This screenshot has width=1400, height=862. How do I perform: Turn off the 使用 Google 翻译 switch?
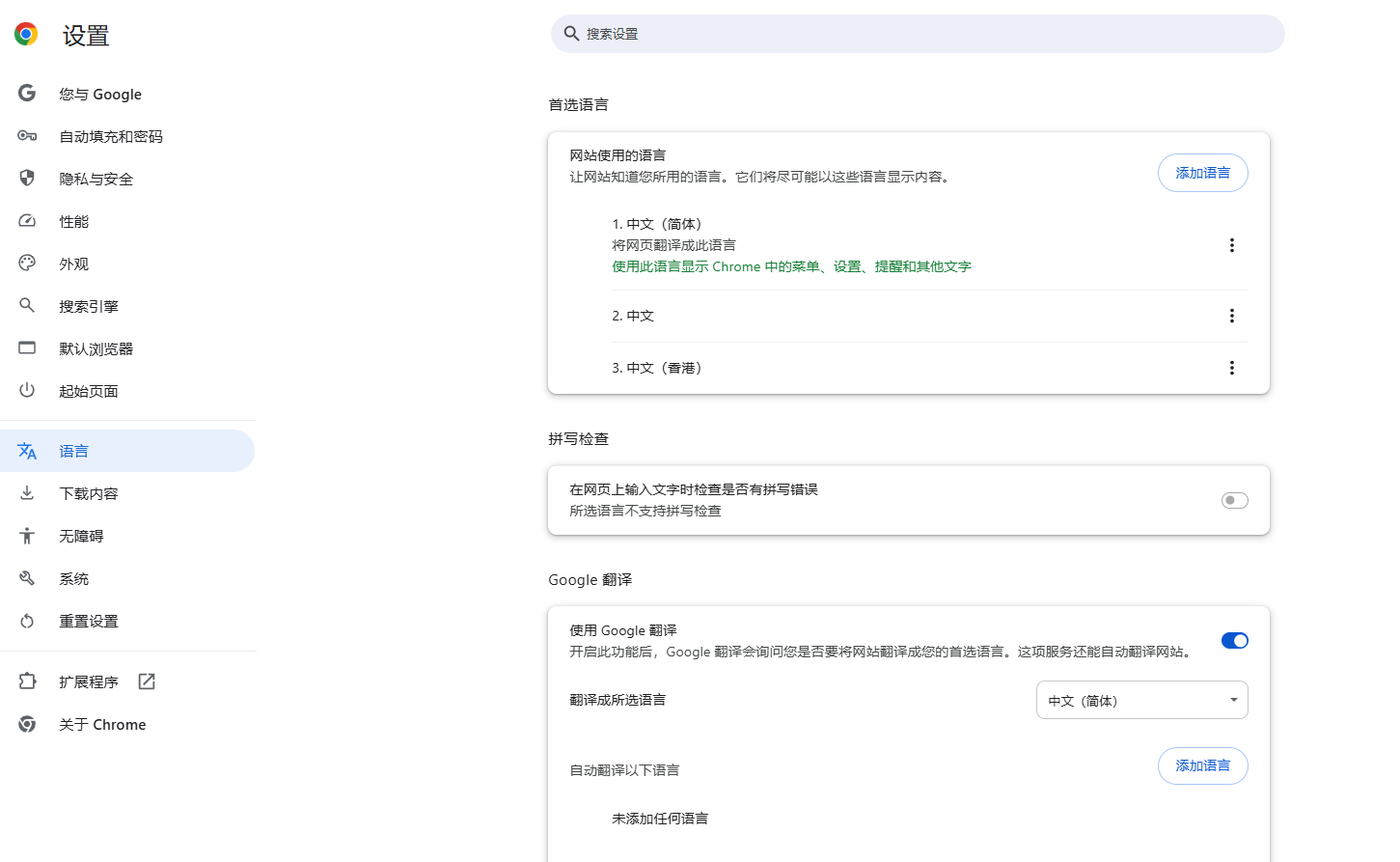1235,641
